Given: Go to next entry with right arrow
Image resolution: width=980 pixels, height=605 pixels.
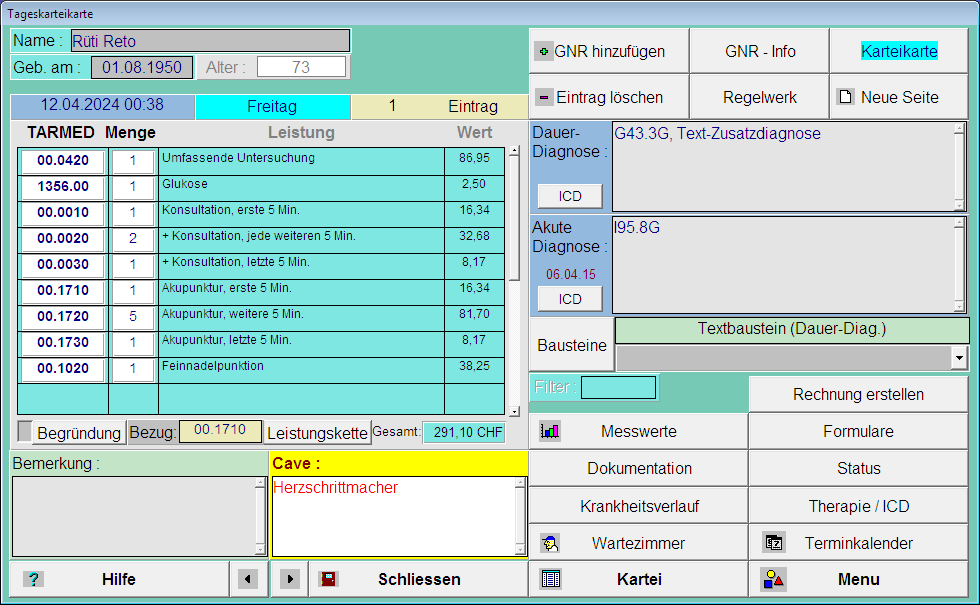Looking at the screenshot, I should pyautogui.click(x=289, y=579).
